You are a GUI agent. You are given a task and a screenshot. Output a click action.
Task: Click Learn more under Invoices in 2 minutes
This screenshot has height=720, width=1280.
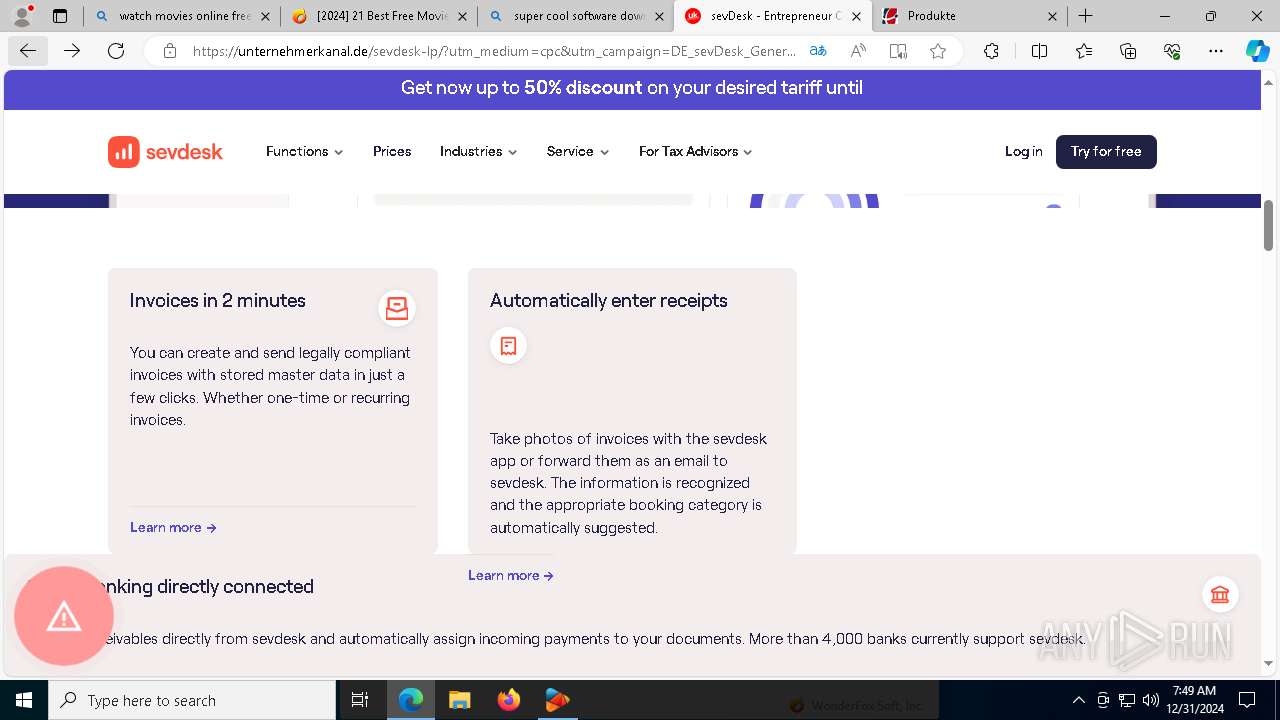173,528
